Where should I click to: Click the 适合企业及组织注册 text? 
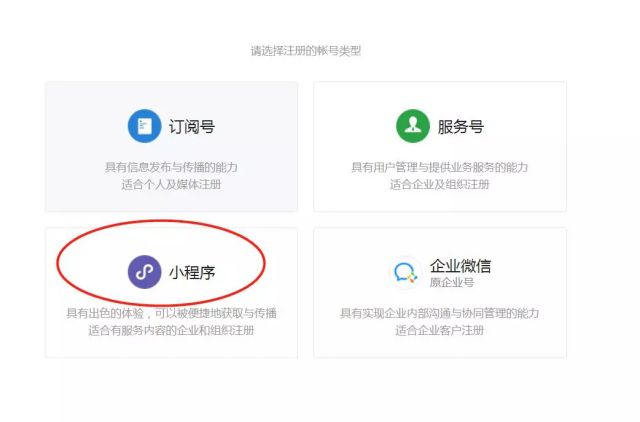440,184
